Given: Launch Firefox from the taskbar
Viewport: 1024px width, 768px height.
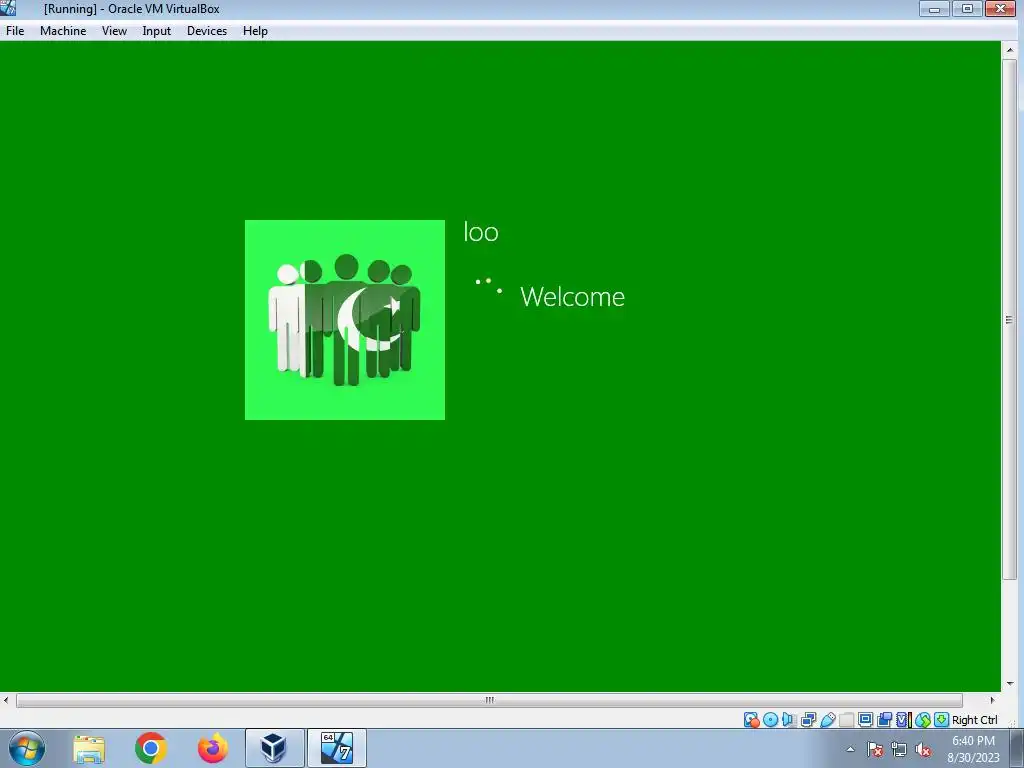Looking at the screenshot, I should 213,748.
